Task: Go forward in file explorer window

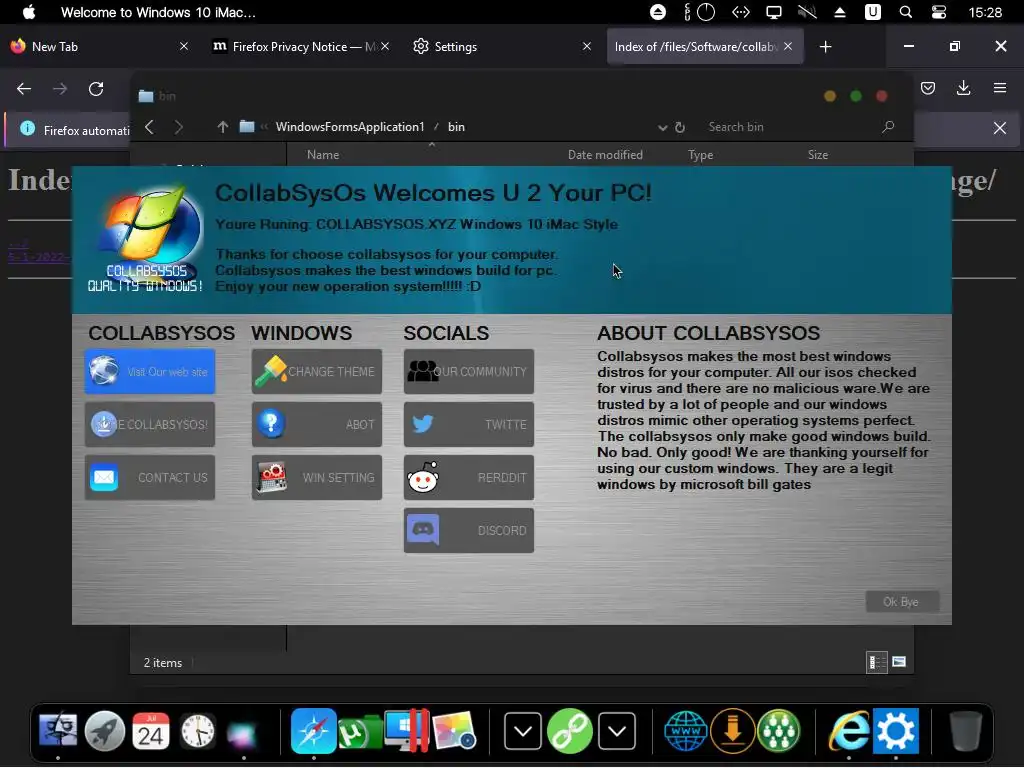Action: 179,127
